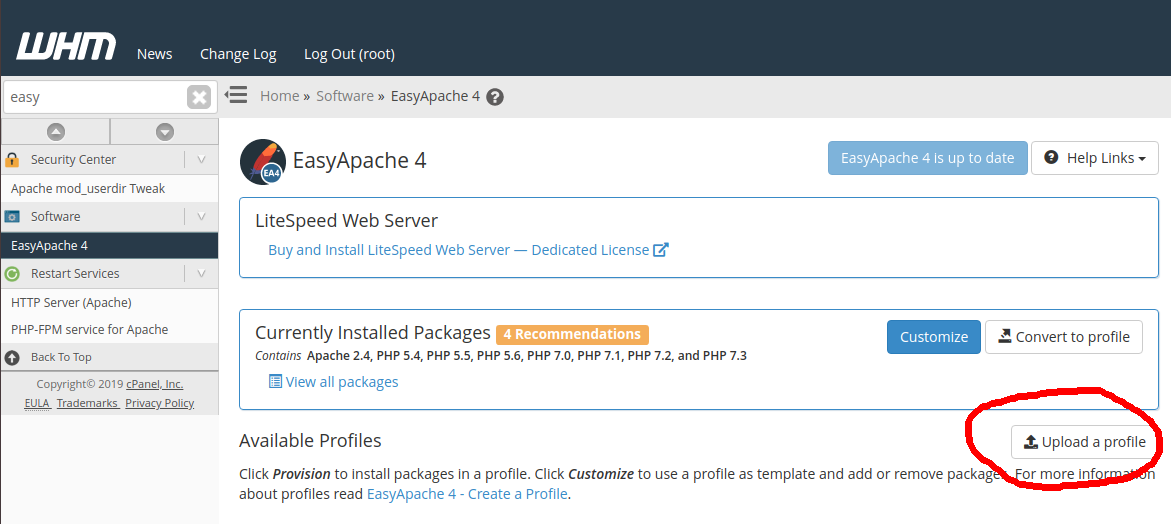Click the Currently Installed Packages heading

pyautogui.click(x=373, y=333)
